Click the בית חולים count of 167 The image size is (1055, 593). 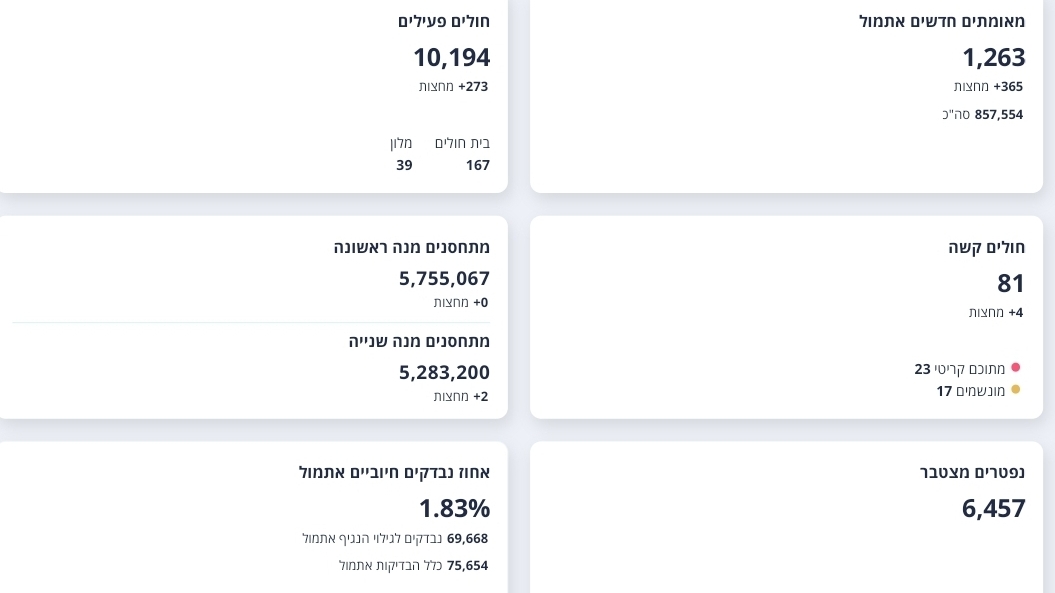477,165
